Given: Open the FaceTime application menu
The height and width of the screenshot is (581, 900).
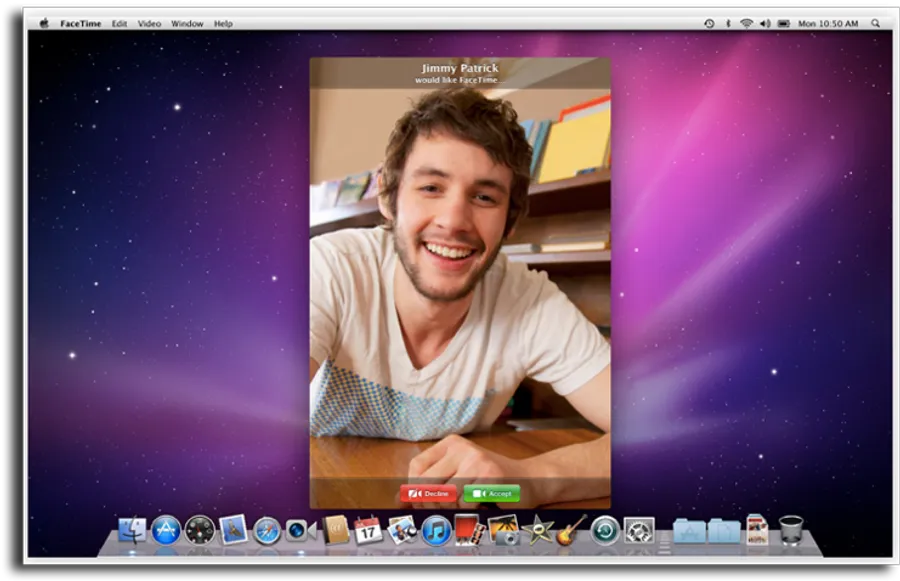Looking at the screenshot, I should pos(80,24).
